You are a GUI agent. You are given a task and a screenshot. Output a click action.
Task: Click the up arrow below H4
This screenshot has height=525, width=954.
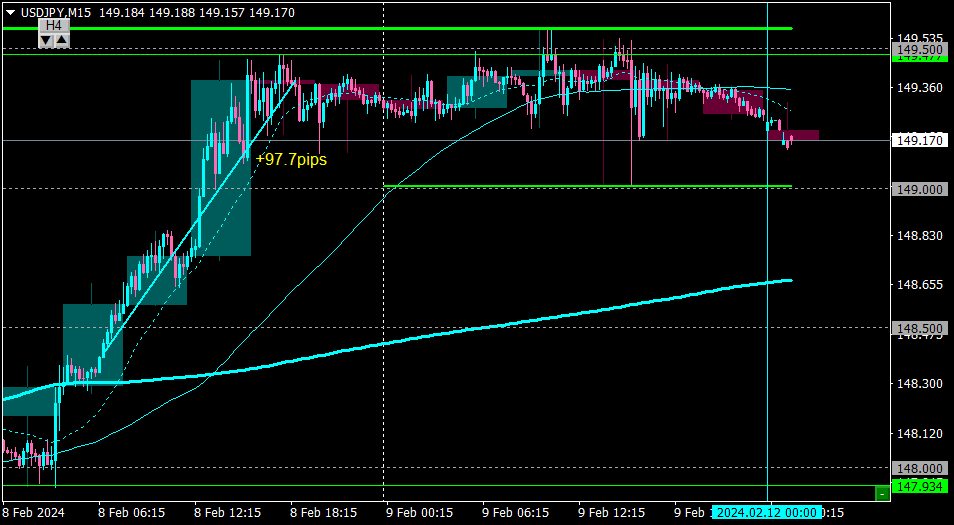coord(62,41)
